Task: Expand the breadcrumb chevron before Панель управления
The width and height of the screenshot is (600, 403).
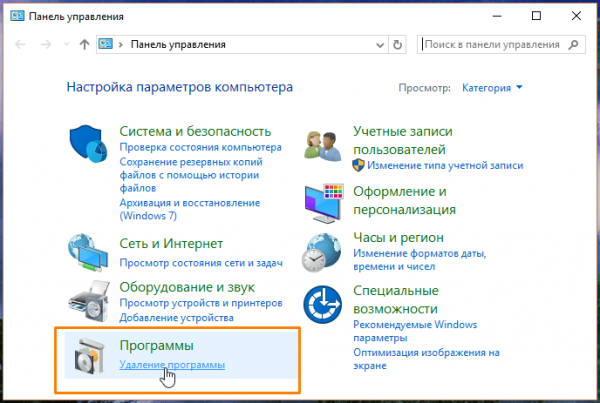Action: (x=121, y=45)
